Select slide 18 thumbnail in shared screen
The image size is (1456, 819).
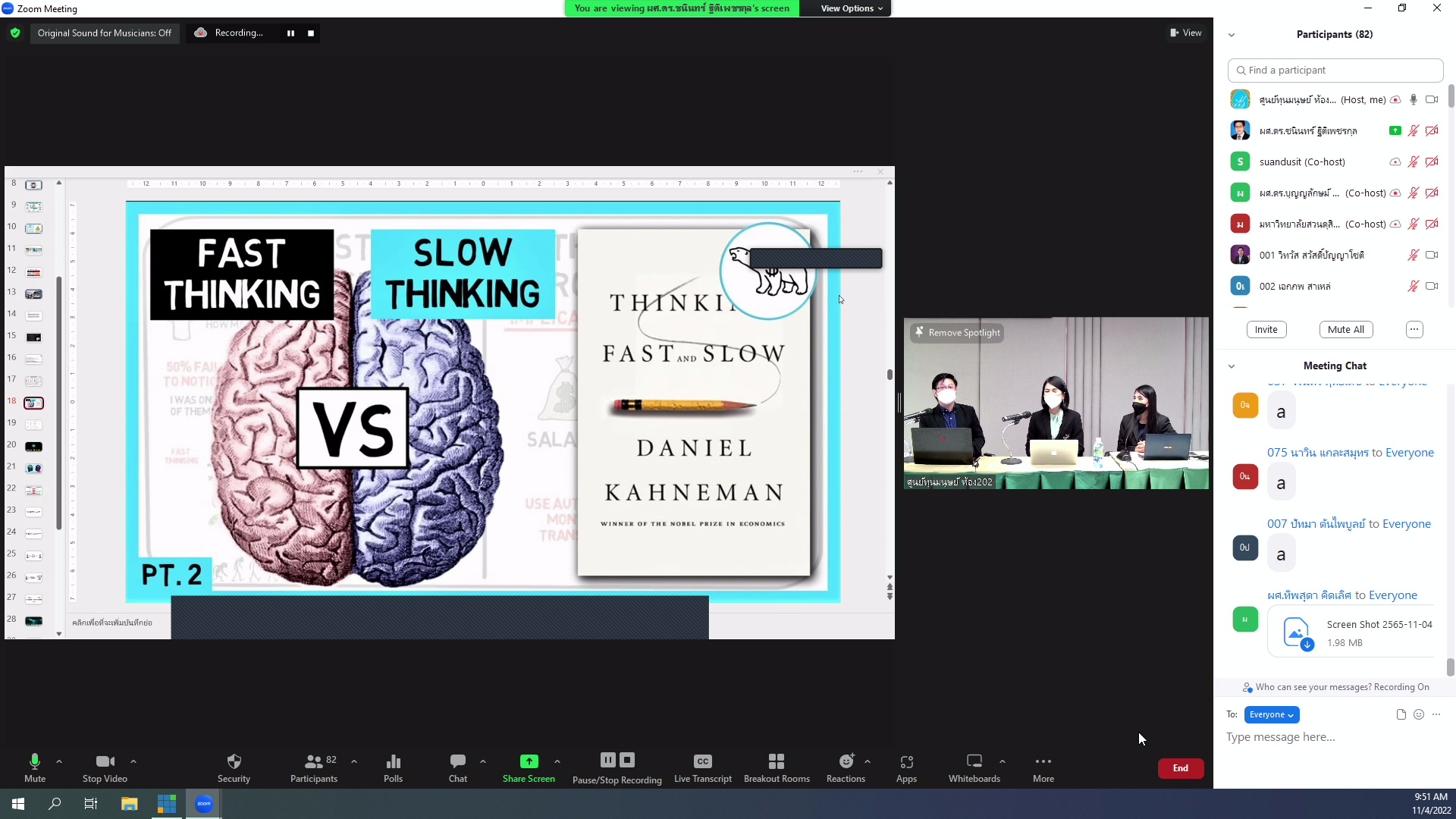click(33, 403)
